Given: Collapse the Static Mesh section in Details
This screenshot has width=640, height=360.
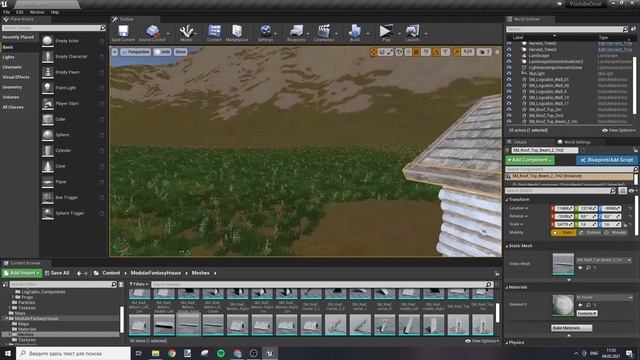Looking at the screenshot, I should tap(507, 246).
